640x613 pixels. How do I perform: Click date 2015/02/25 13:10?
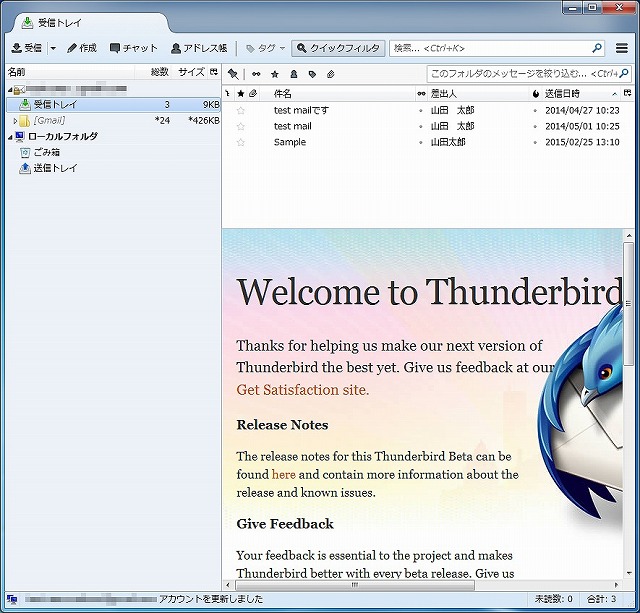point(582,142)
